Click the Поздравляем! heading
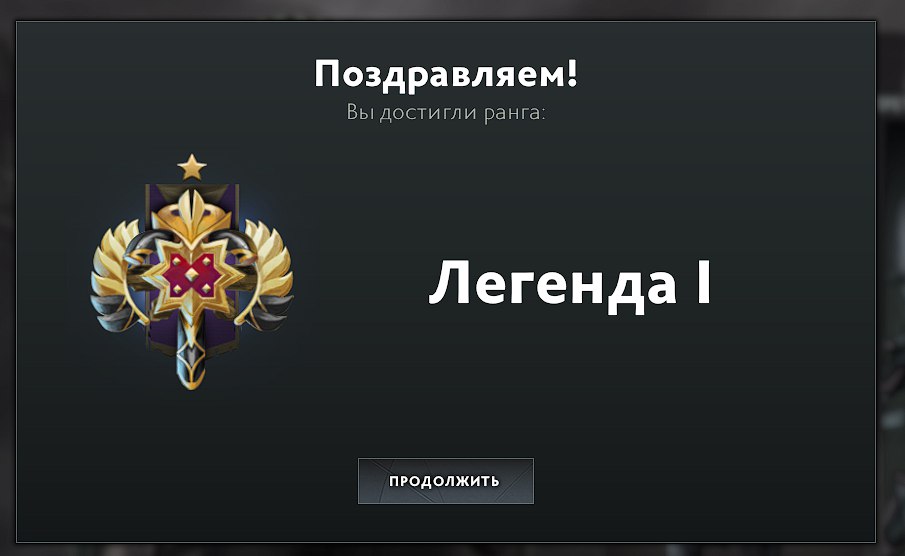905x556 pixels. (446, 74)
